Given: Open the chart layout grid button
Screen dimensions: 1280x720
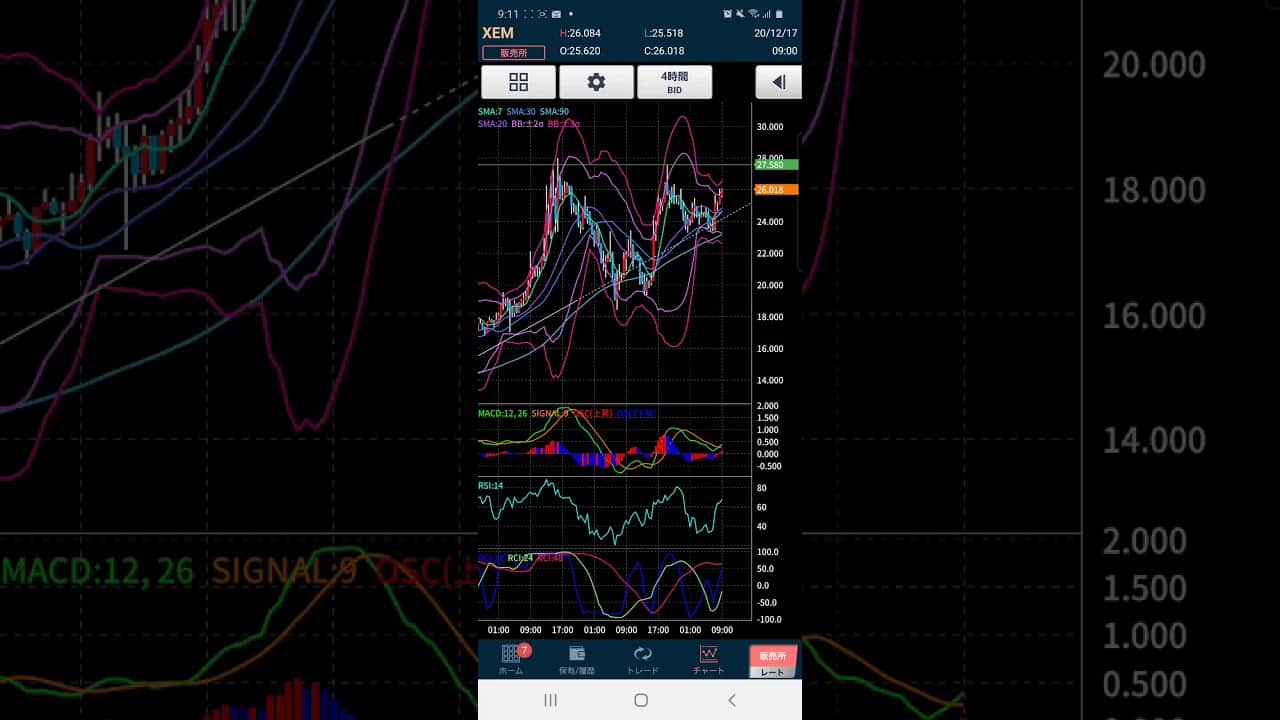Looking at the screenshot, I should [518, 82].
